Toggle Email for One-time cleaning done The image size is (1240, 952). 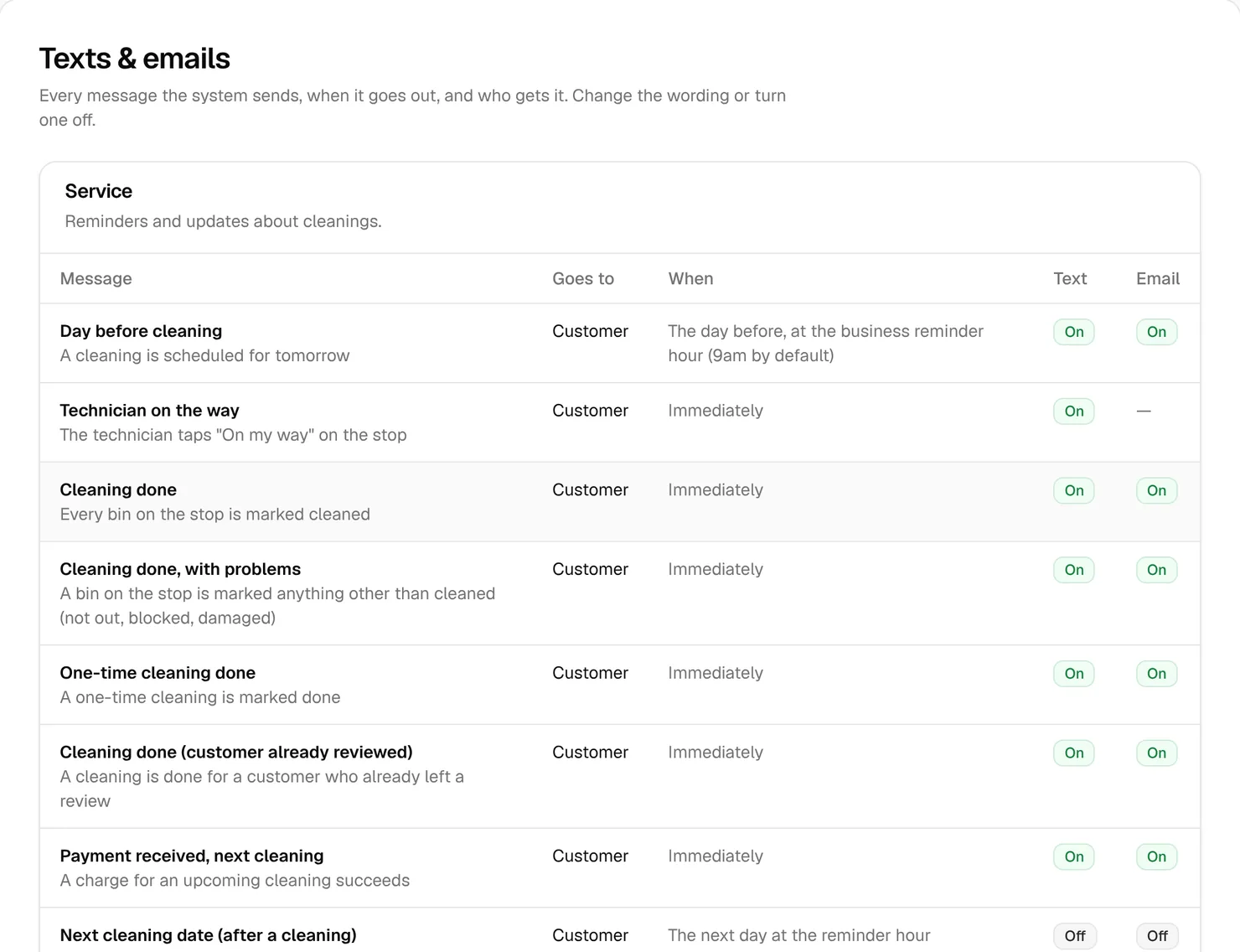point(1156,674)
